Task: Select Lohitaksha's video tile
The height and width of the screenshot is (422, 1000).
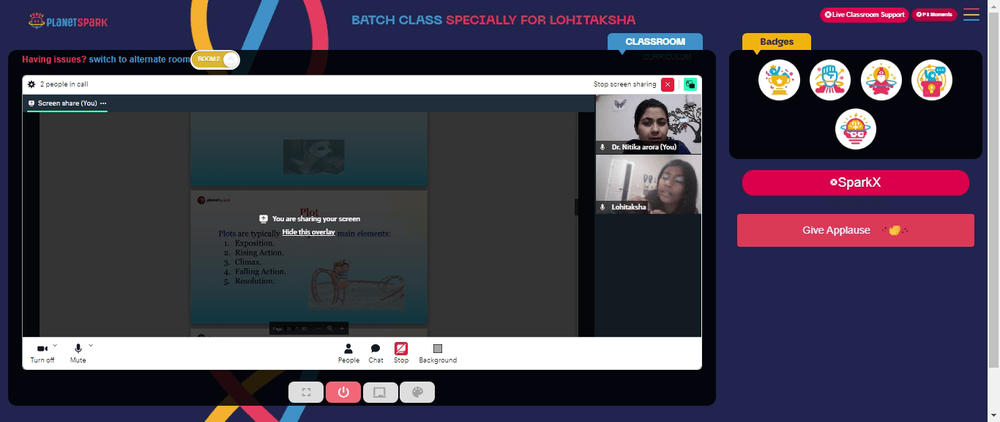Action: point(648,185)
